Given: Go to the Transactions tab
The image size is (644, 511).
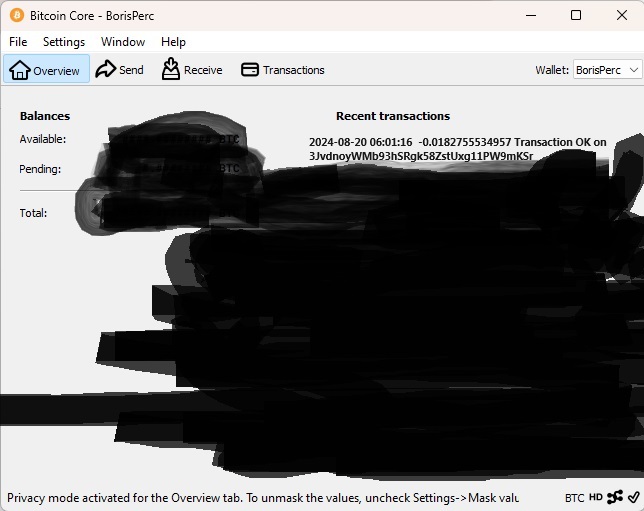Looking at the screenshot, I should tap(283, 70).
